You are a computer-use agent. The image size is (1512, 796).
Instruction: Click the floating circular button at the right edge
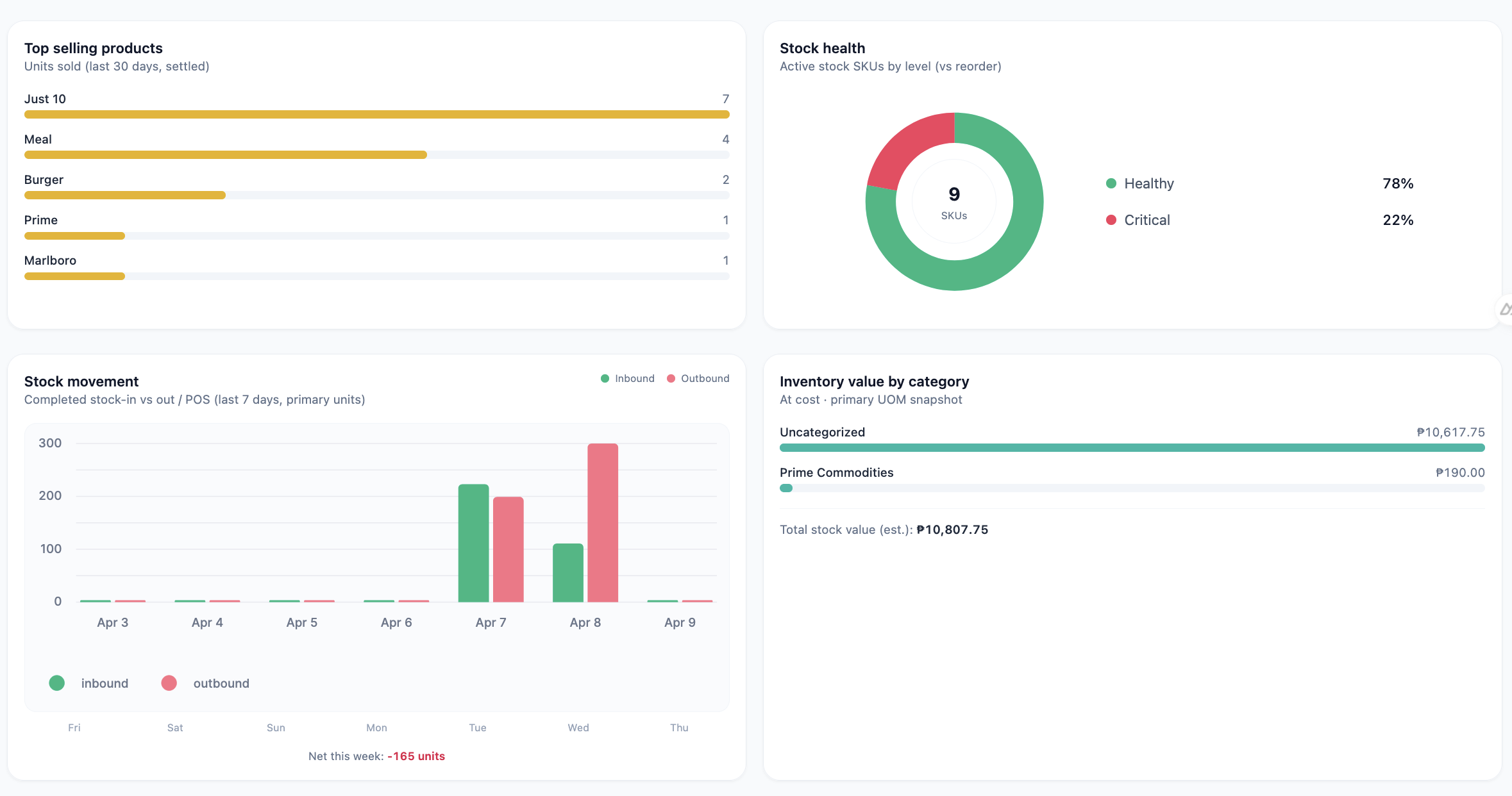pyautogui.click(x=1507, y=310)
